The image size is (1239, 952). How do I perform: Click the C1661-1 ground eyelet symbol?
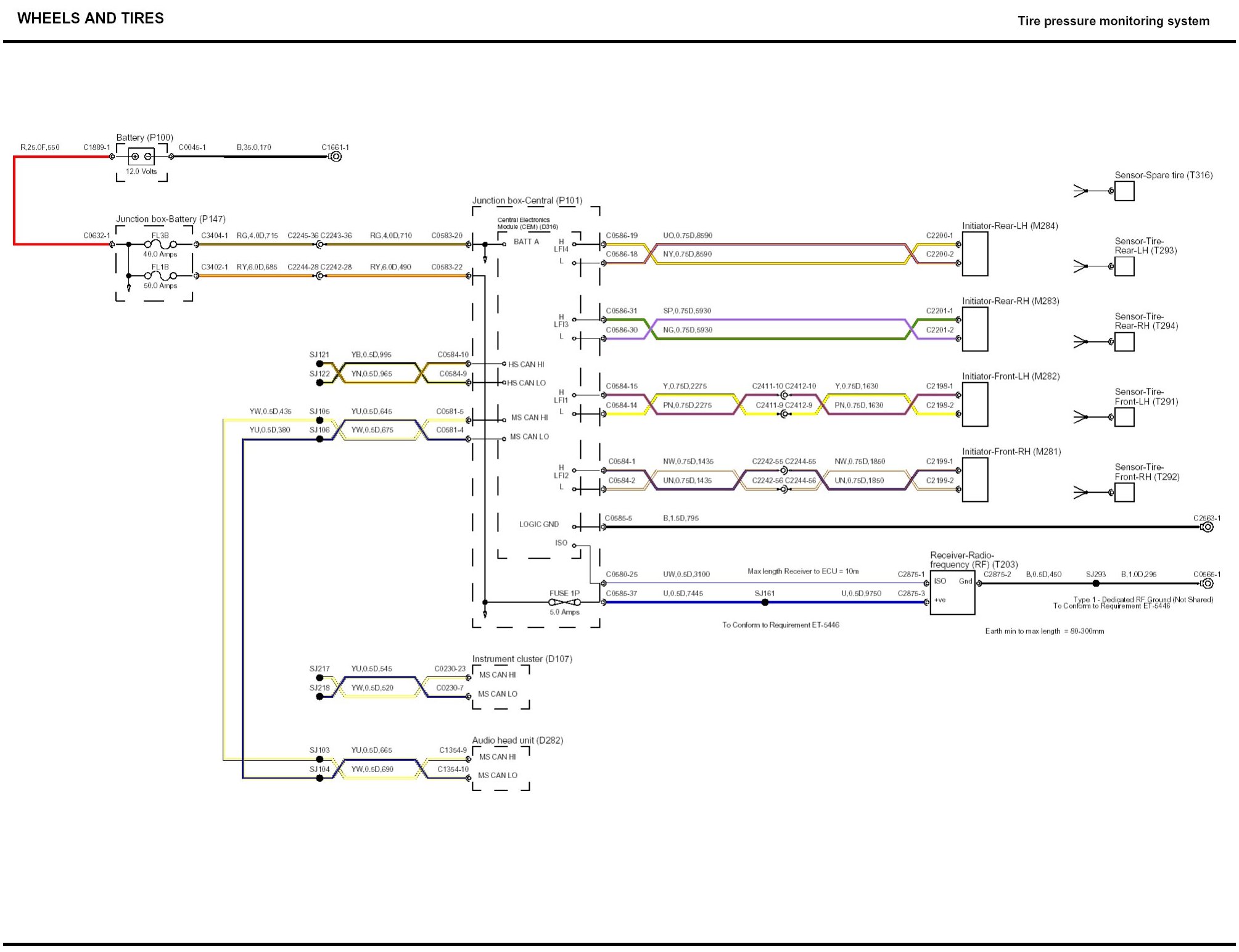tap(335, 157)
